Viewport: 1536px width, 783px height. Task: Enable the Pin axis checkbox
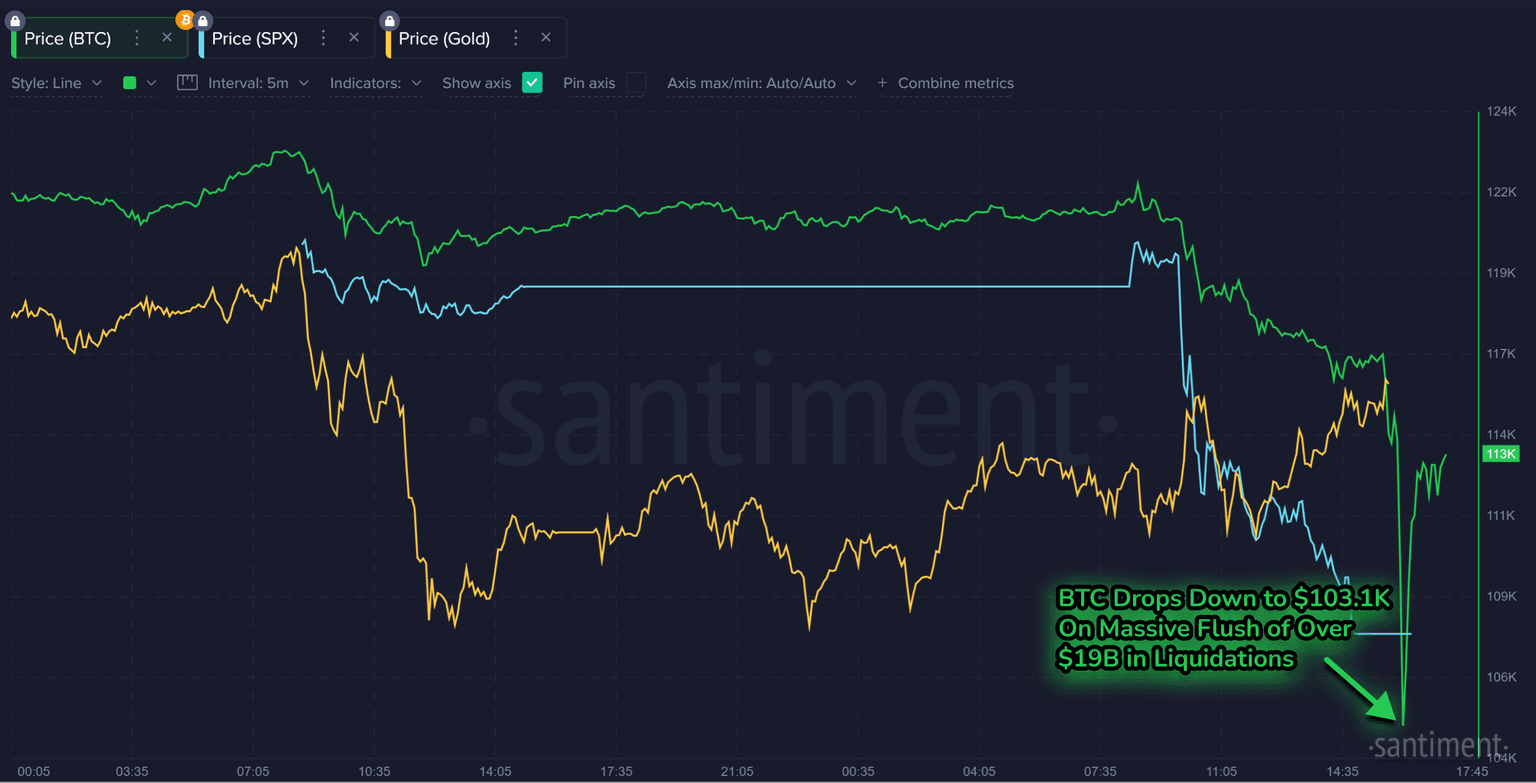tap(636, 83)
